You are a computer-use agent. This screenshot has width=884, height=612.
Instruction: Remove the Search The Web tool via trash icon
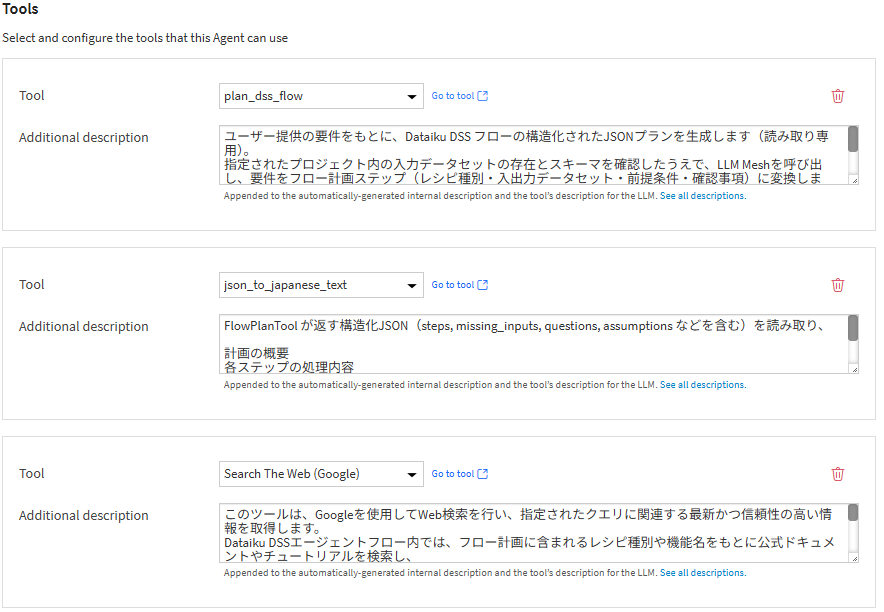pos(838,474)
